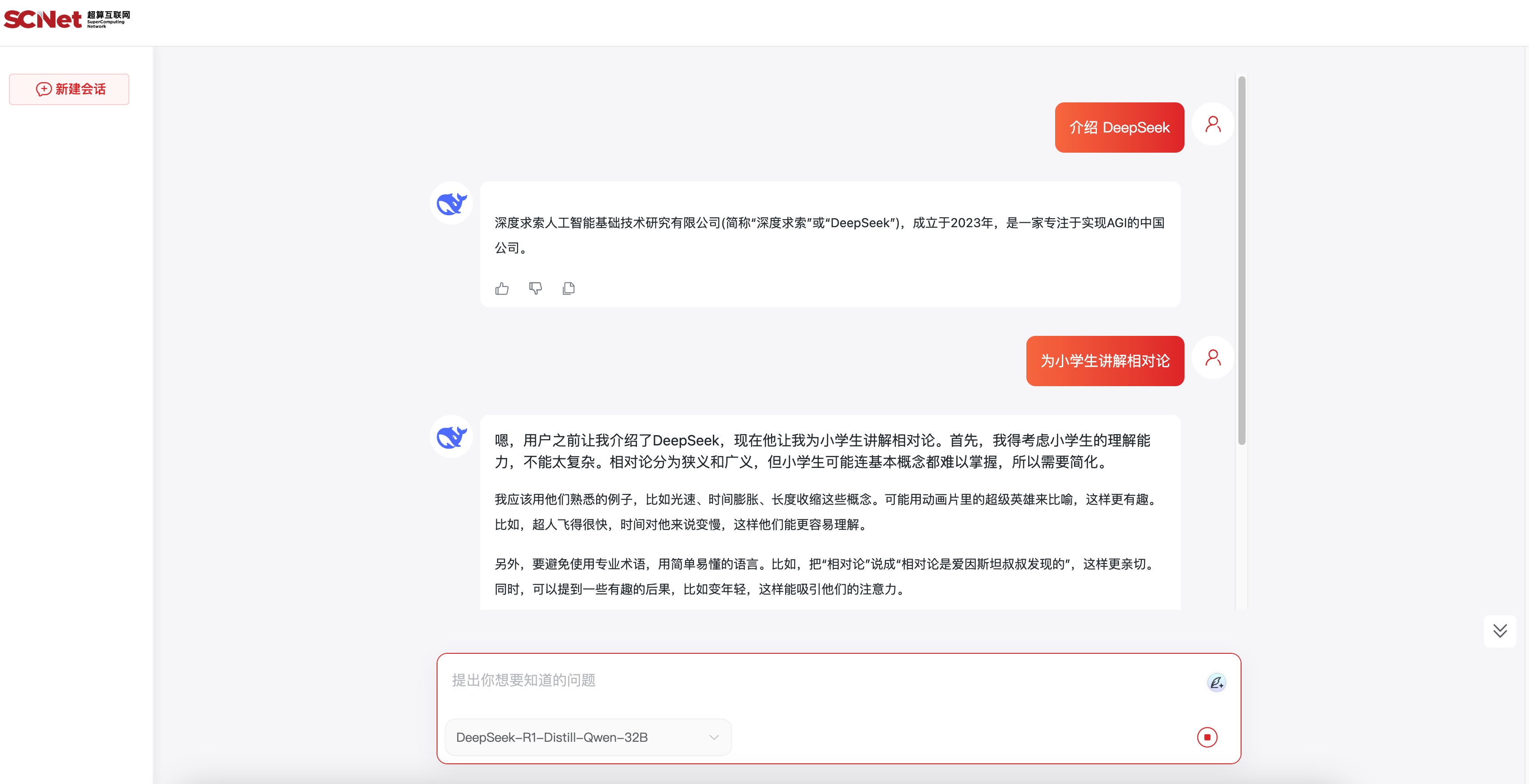Click the thumbs up icon on DeepSeek intro reply

click(502, 288)
